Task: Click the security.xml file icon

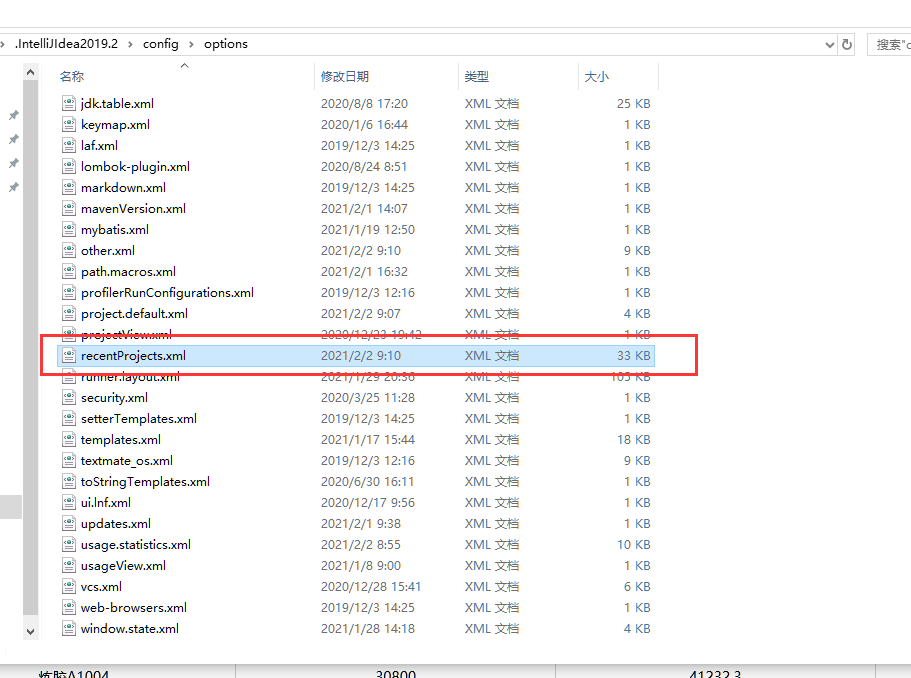Action: pos(69,397)
